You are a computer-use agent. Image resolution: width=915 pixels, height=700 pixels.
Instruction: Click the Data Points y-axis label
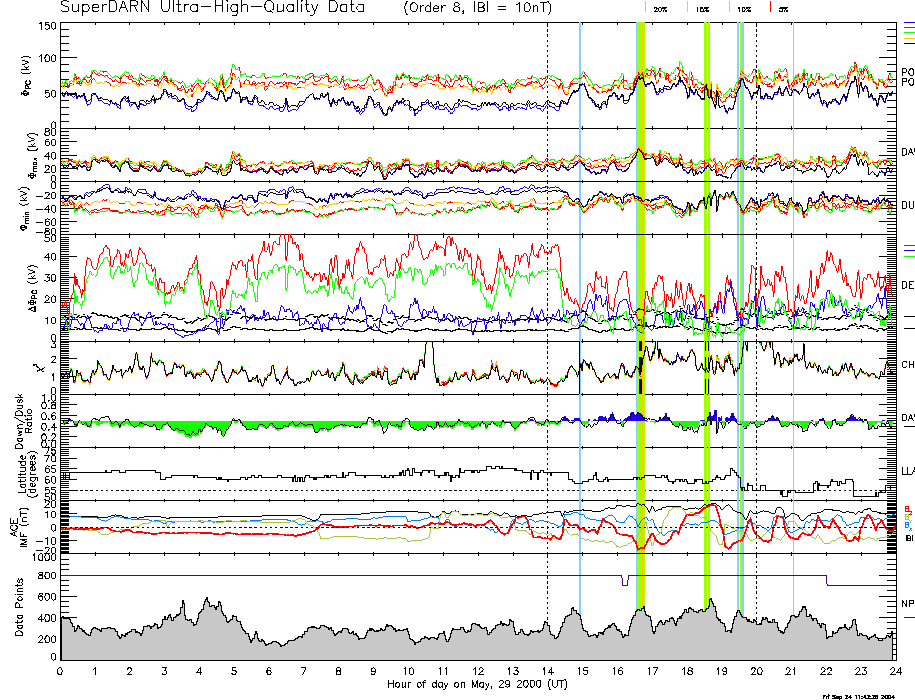tap(20, 612)
